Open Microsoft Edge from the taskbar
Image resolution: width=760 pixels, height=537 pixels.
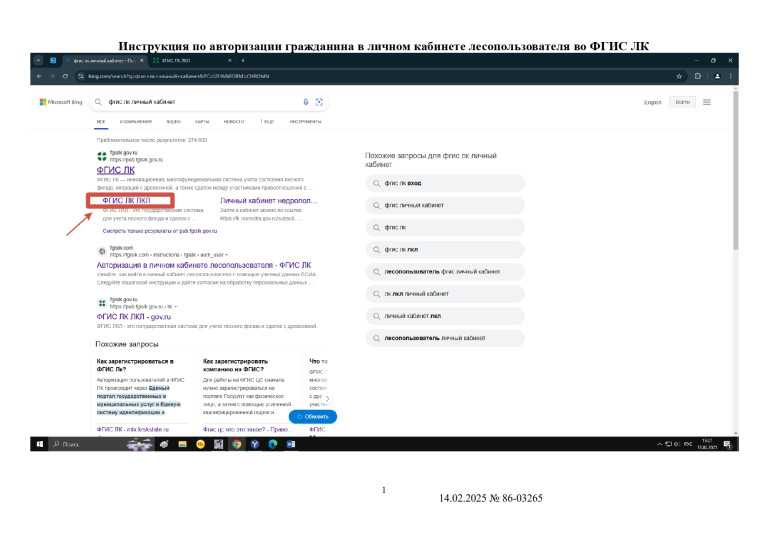(273, 444)
